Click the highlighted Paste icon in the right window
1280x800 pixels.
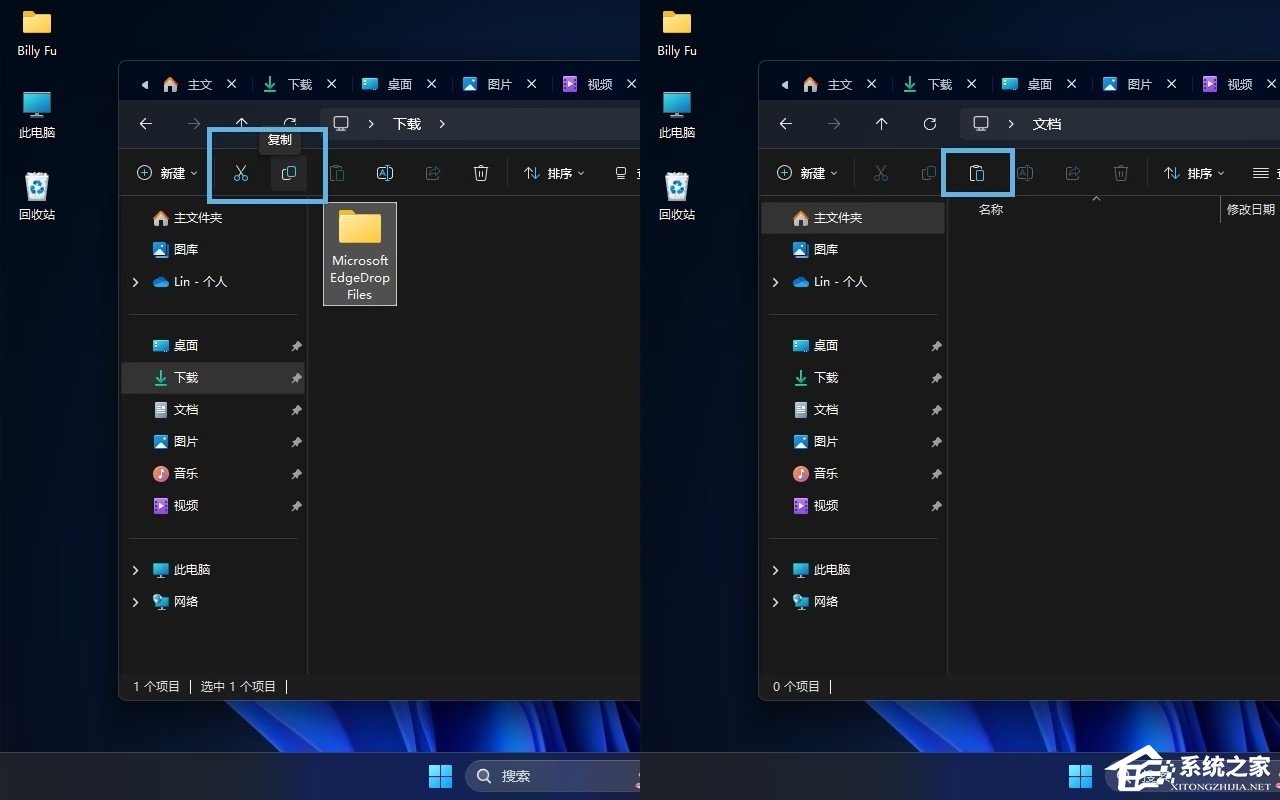[x=978, y=173]
